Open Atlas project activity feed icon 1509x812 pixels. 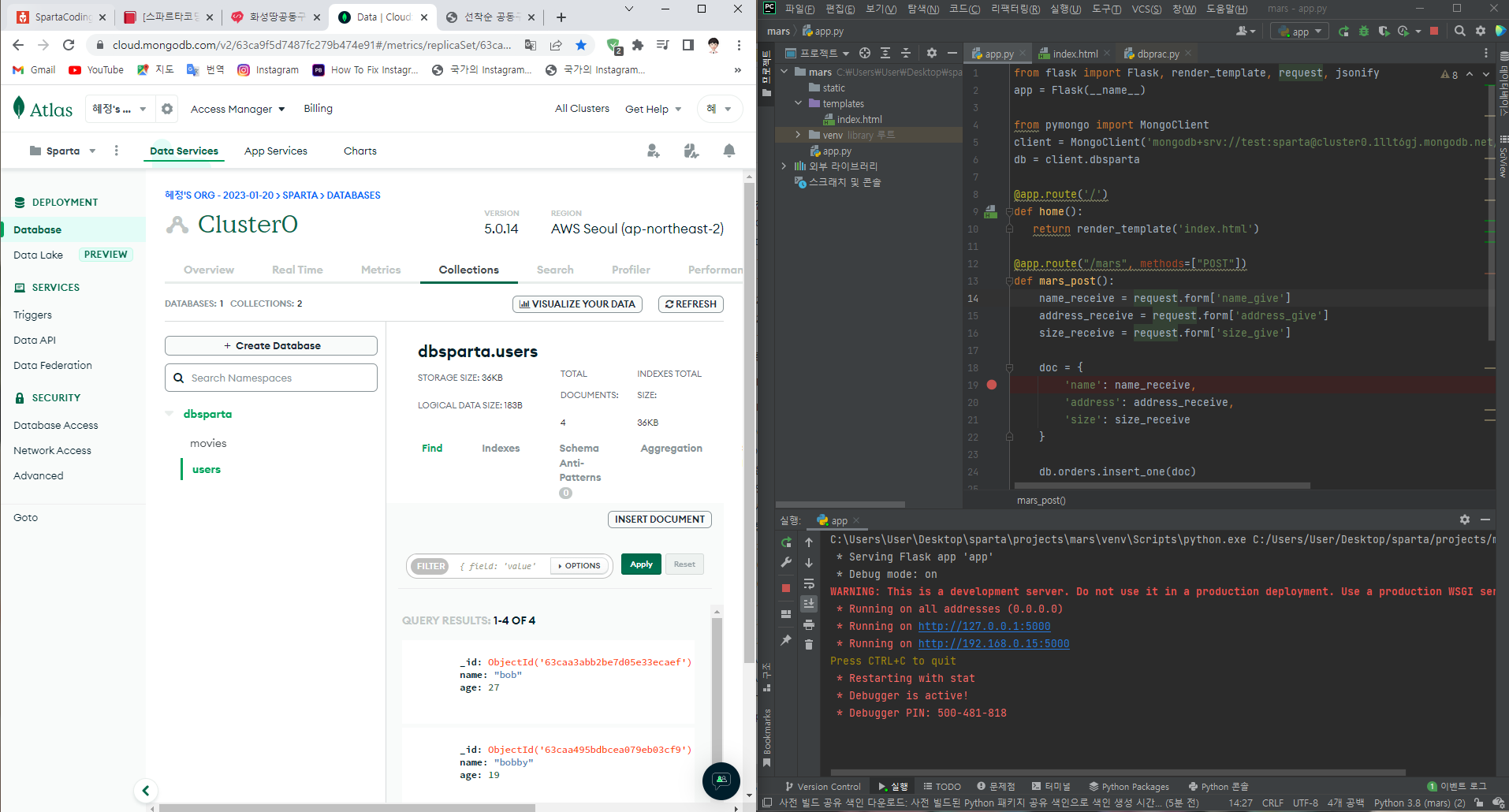(691, 151)
